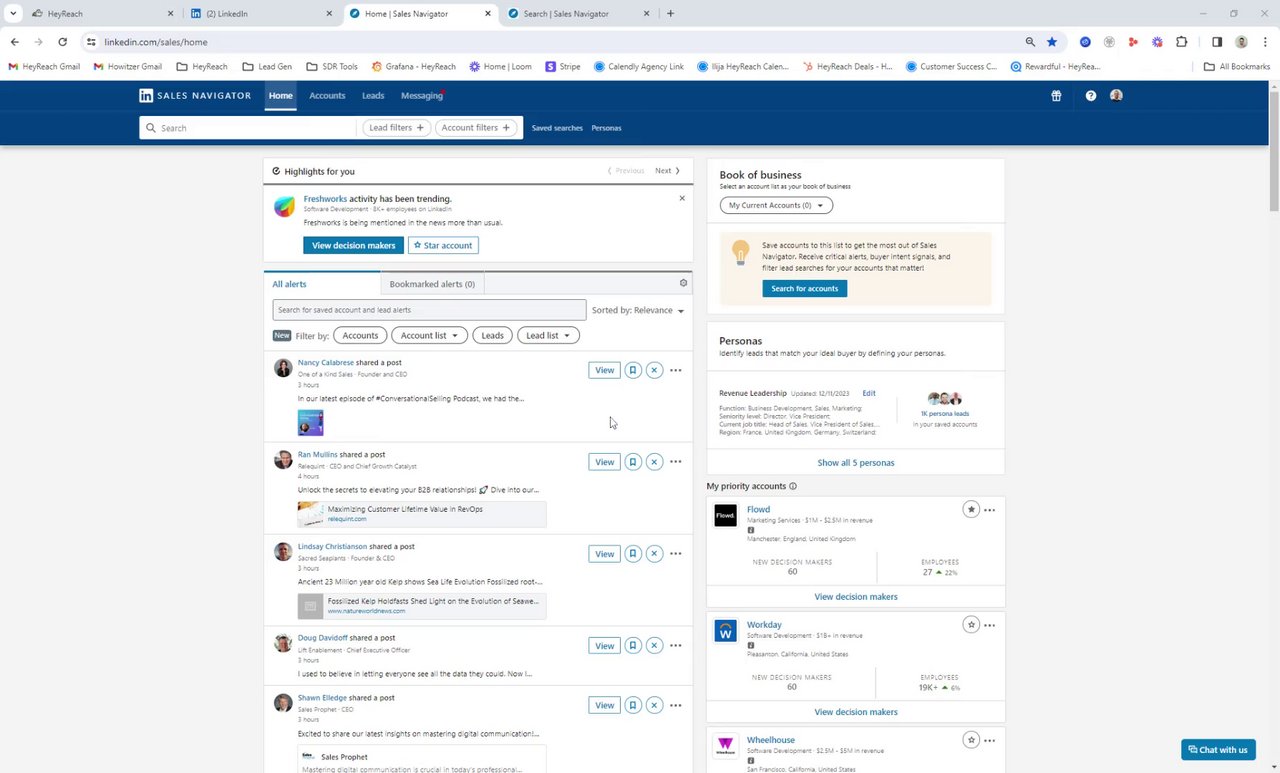Click the Sales Navigator search field
1280x773 pixels.
pyautogui.click(x=248, y=128)
